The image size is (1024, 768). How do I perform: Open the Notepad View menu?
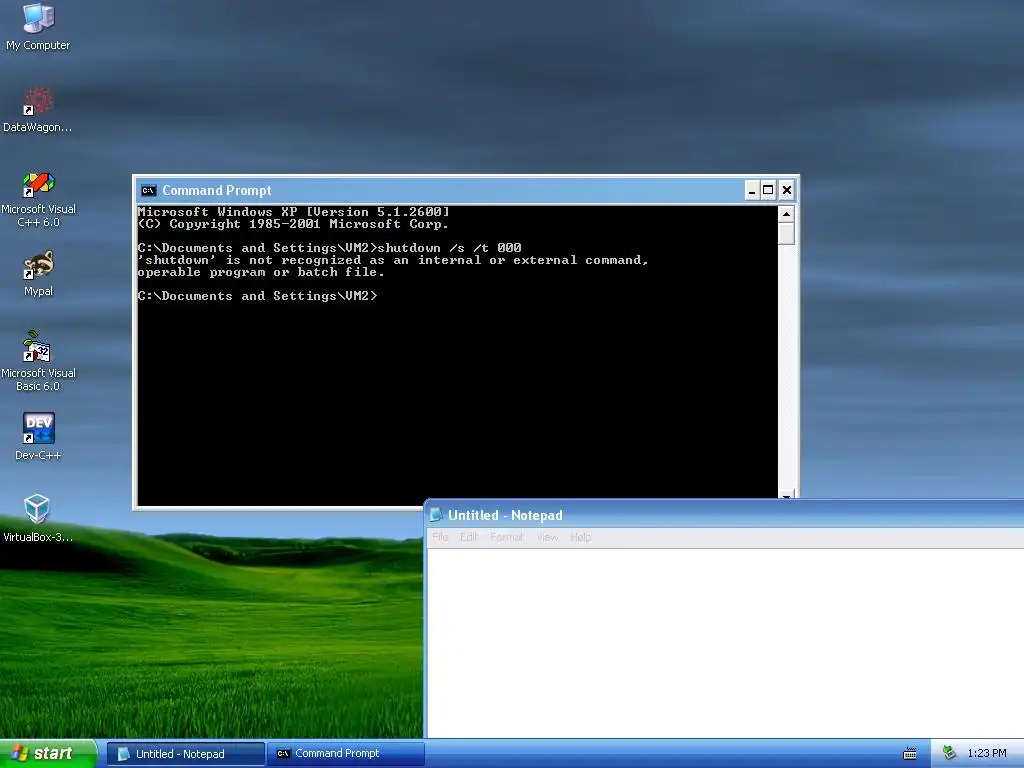547,537
